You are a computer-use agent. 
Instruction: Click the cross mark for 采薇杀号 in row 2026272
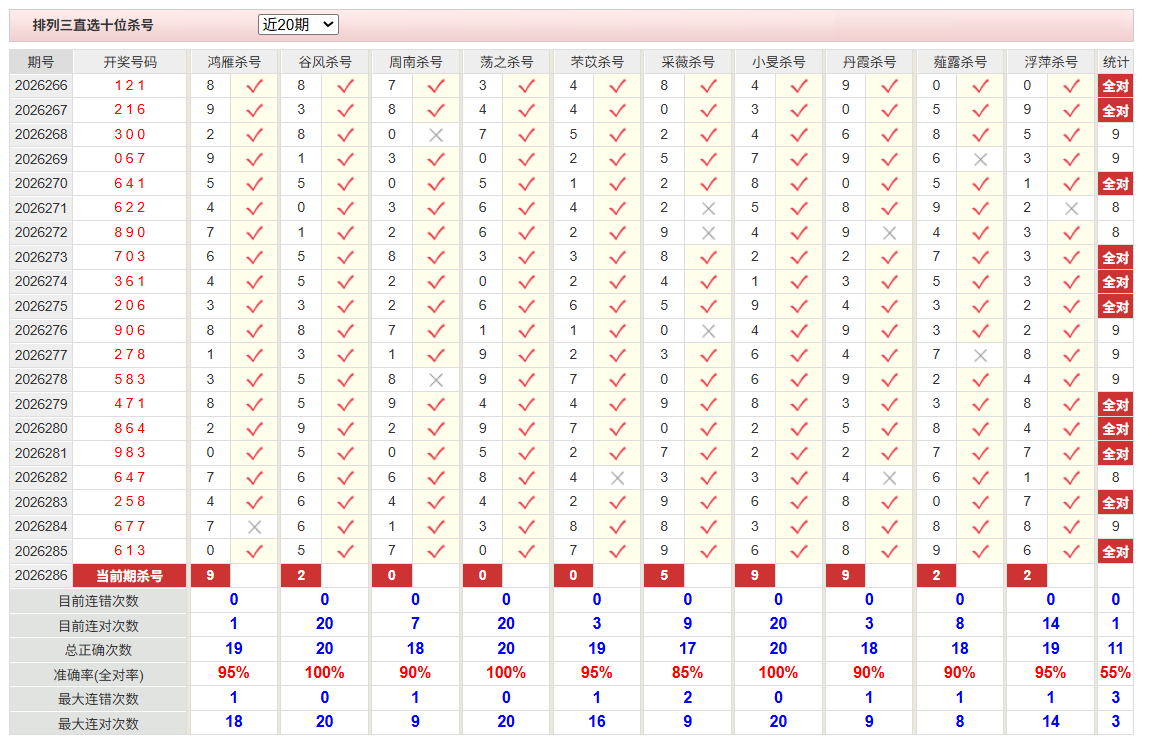708,233
